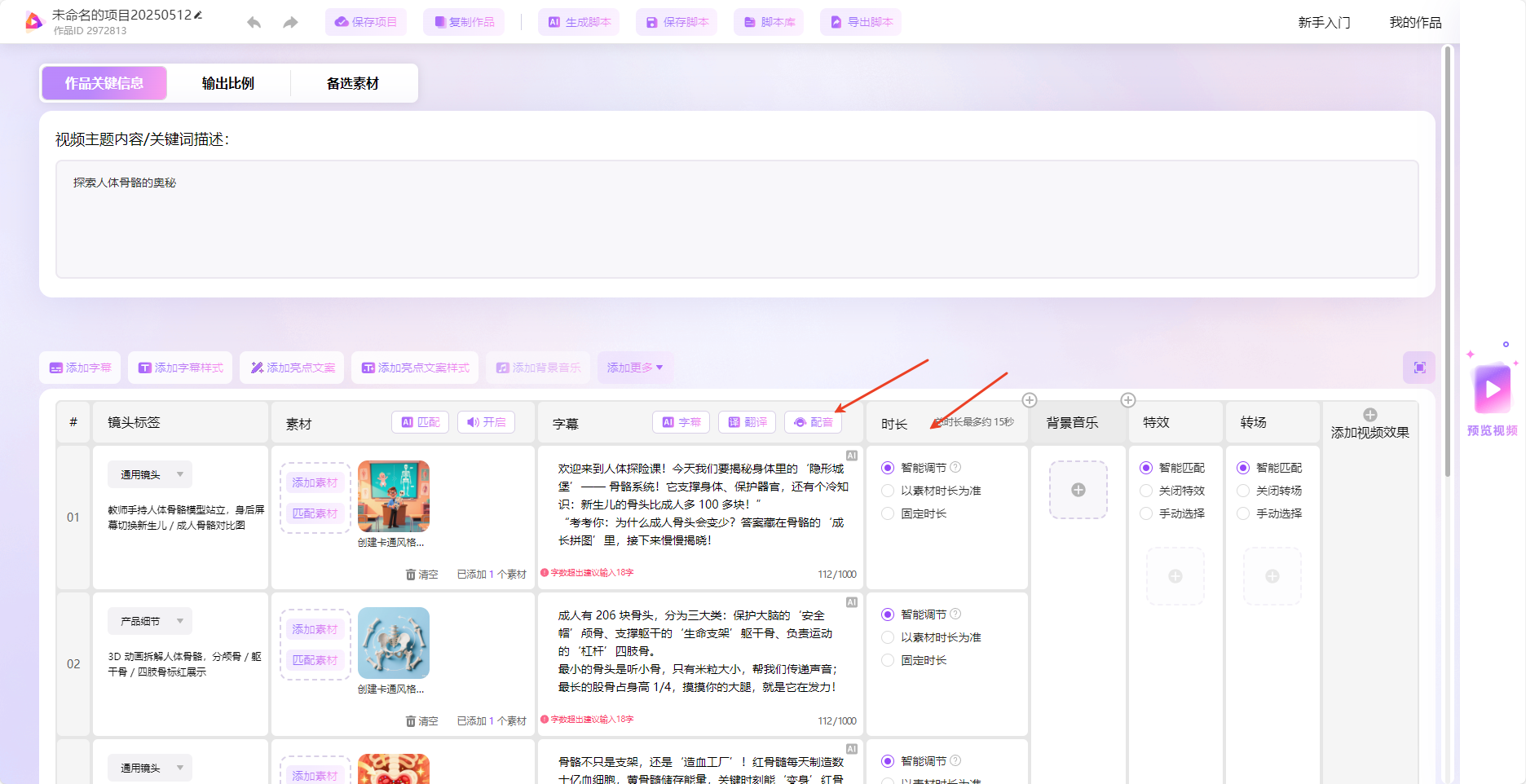Click the trash 清空 icon for shot 01
The image size is (1526, 784).
pyautogui.click(x=412, y=574)
